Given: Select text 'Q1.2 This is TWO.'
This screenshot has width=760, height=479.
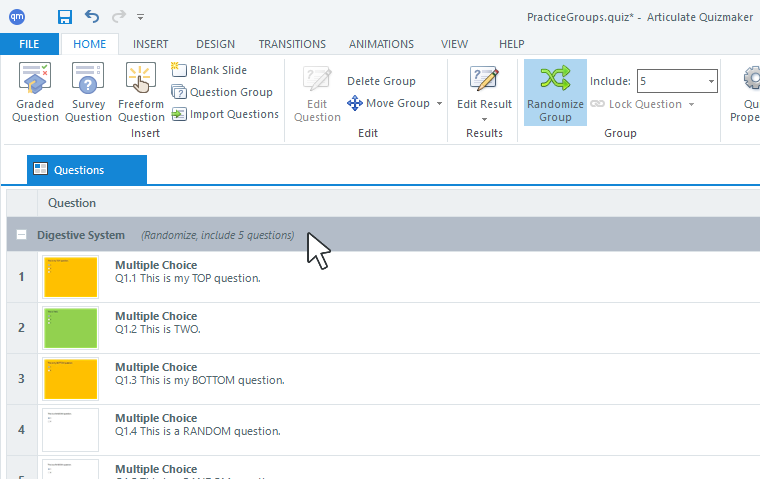Looking at the screenshot, I should pos(158,329).
